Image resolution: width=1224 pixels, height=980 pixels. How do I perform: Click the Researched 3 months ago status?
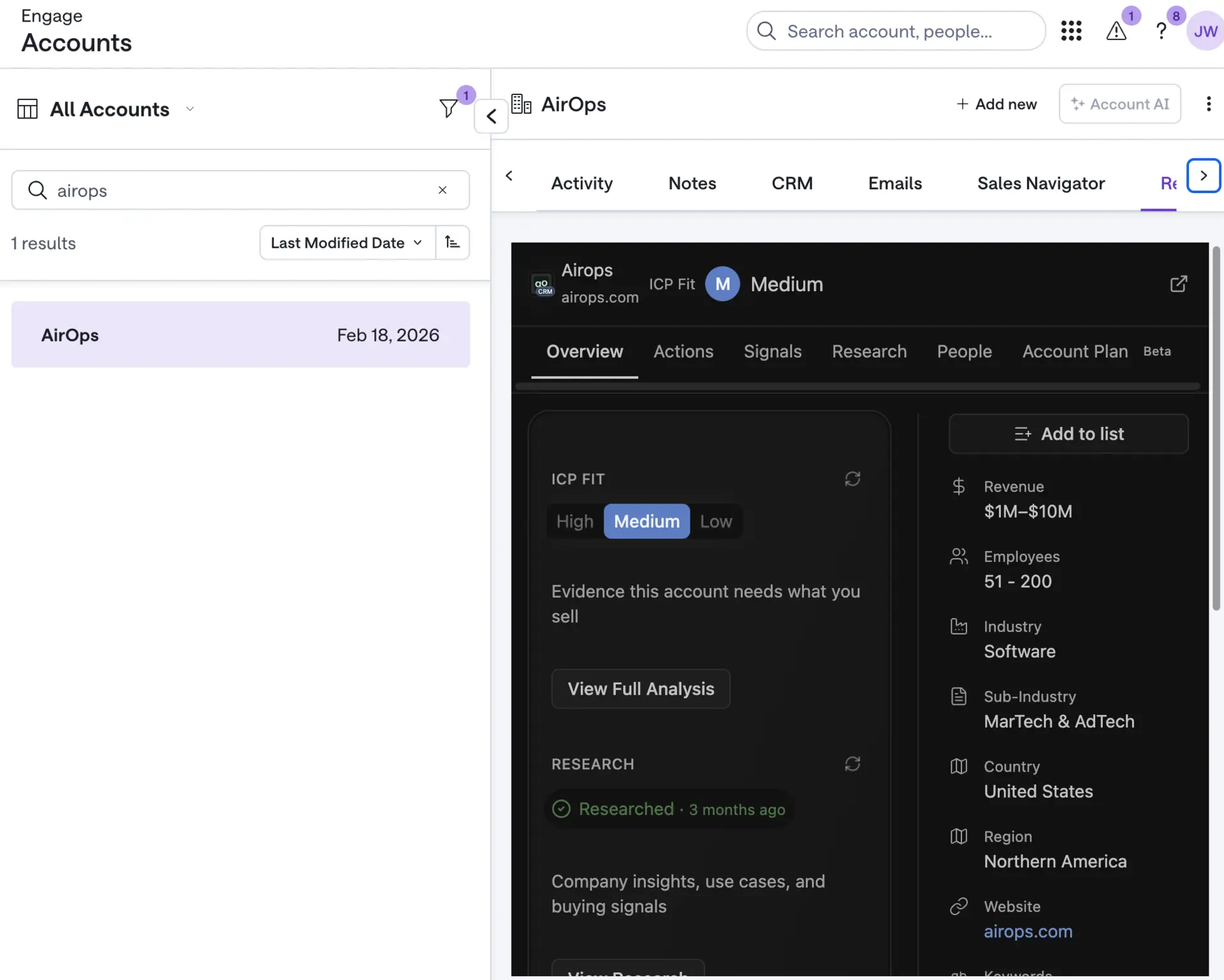[669, 809]
